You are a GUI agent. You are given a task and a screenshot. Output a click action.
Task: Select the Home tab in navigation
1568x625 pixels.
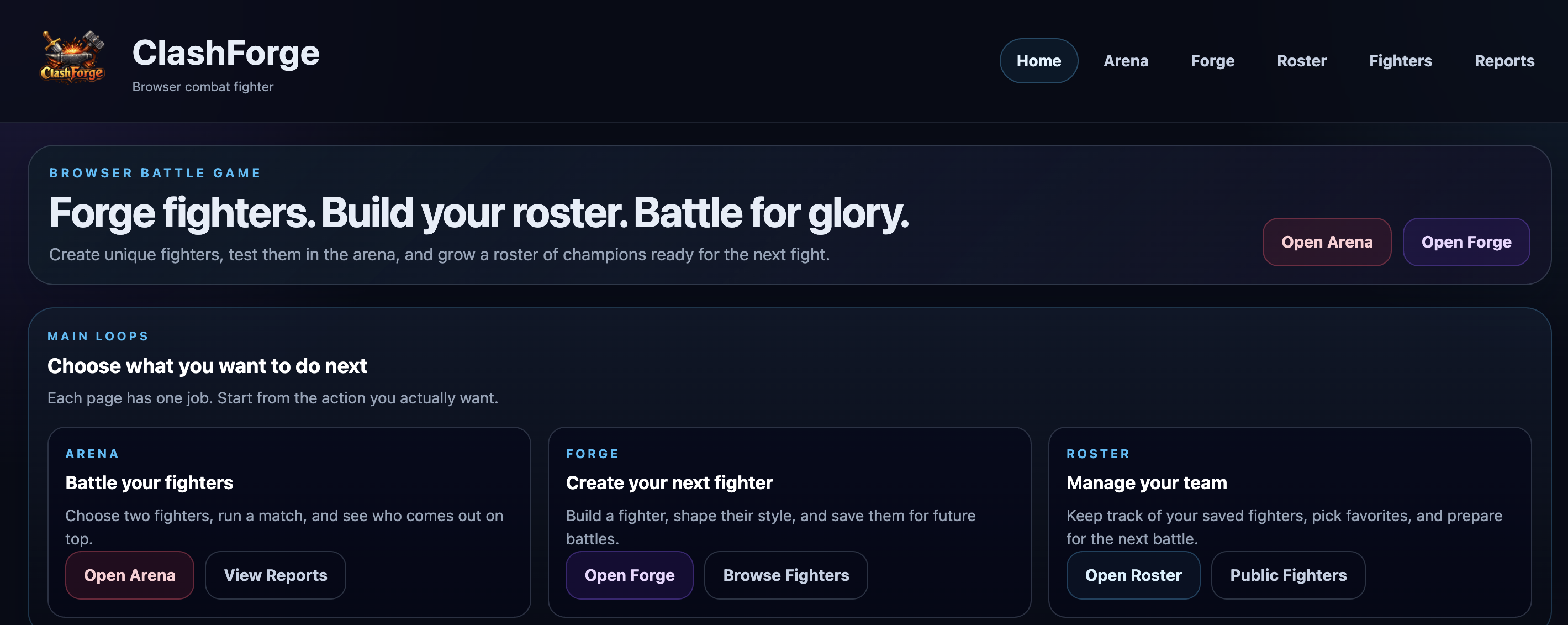[x=1038, y=60]
